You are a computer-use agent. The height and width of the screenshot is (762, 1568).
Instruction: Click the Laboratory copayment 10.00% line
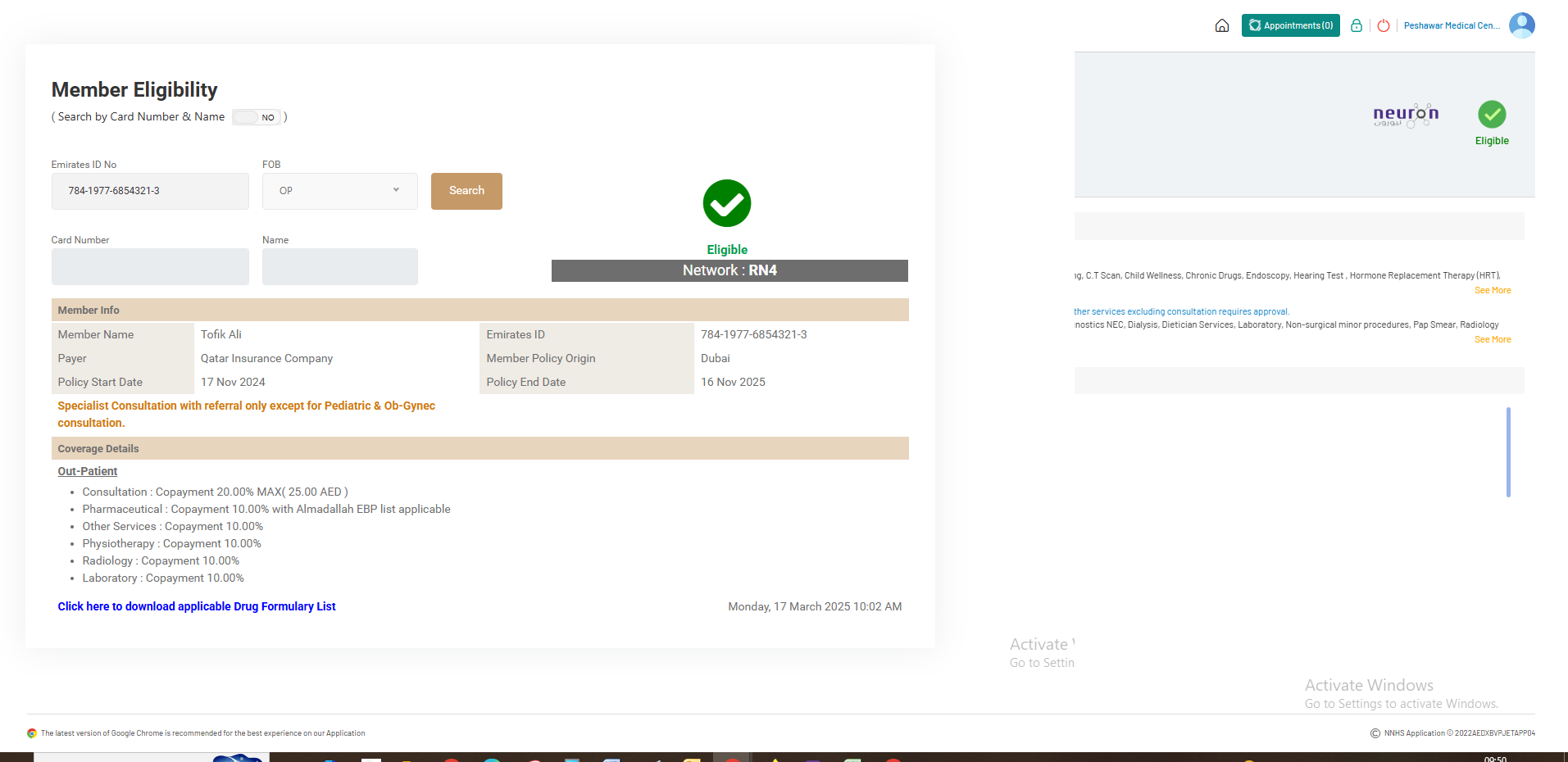[x=163, y=578]
